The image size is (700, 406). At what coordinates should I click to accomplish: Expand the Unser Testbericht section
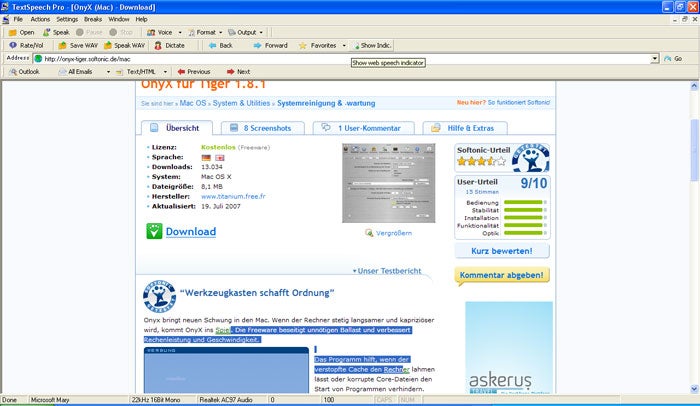[x=387, y=271]
